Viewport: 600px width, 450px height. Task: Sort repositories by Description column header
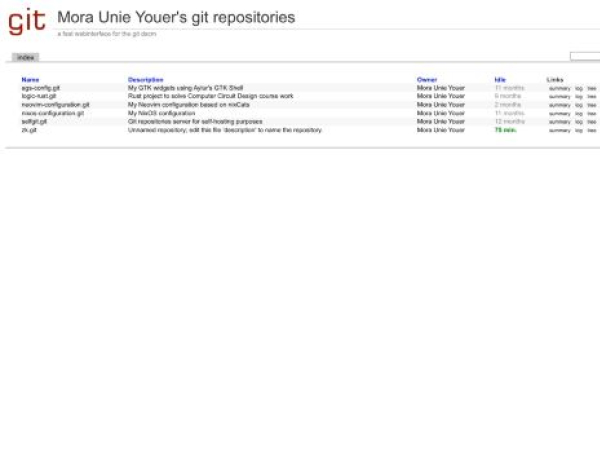145,79
